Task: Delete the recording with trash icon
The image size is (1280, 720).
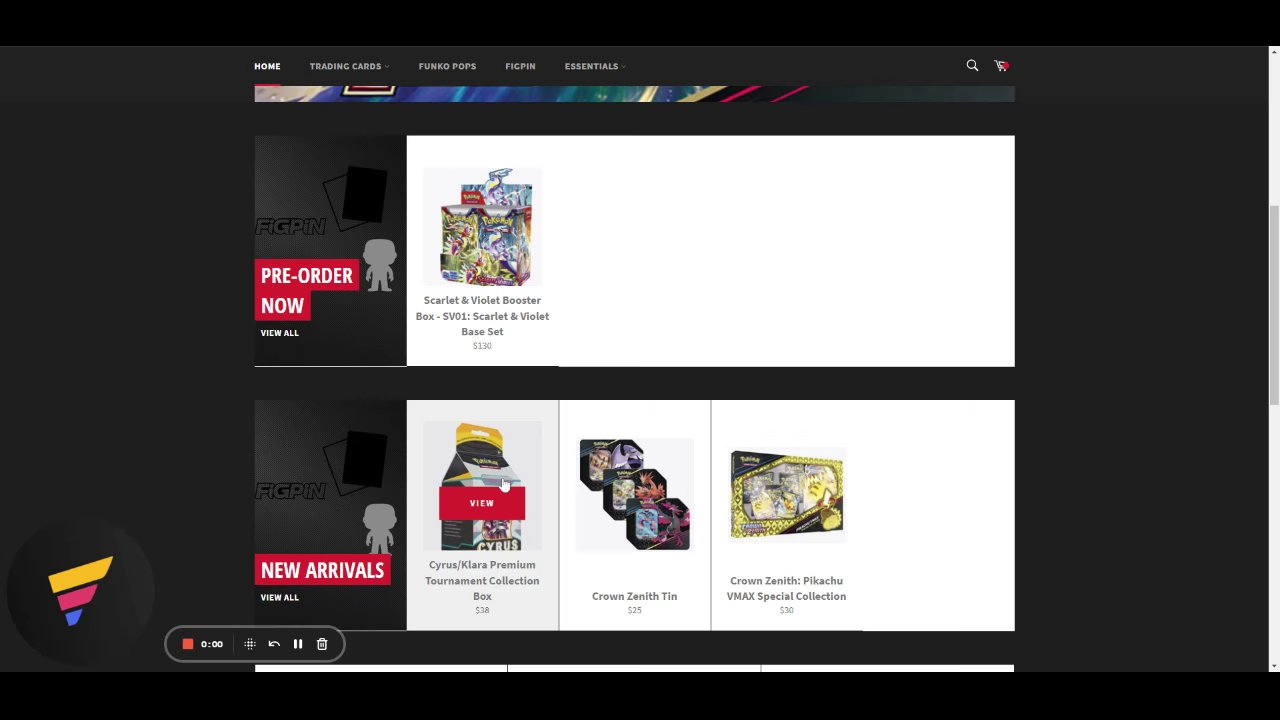Action: click(x=322, y=644)
